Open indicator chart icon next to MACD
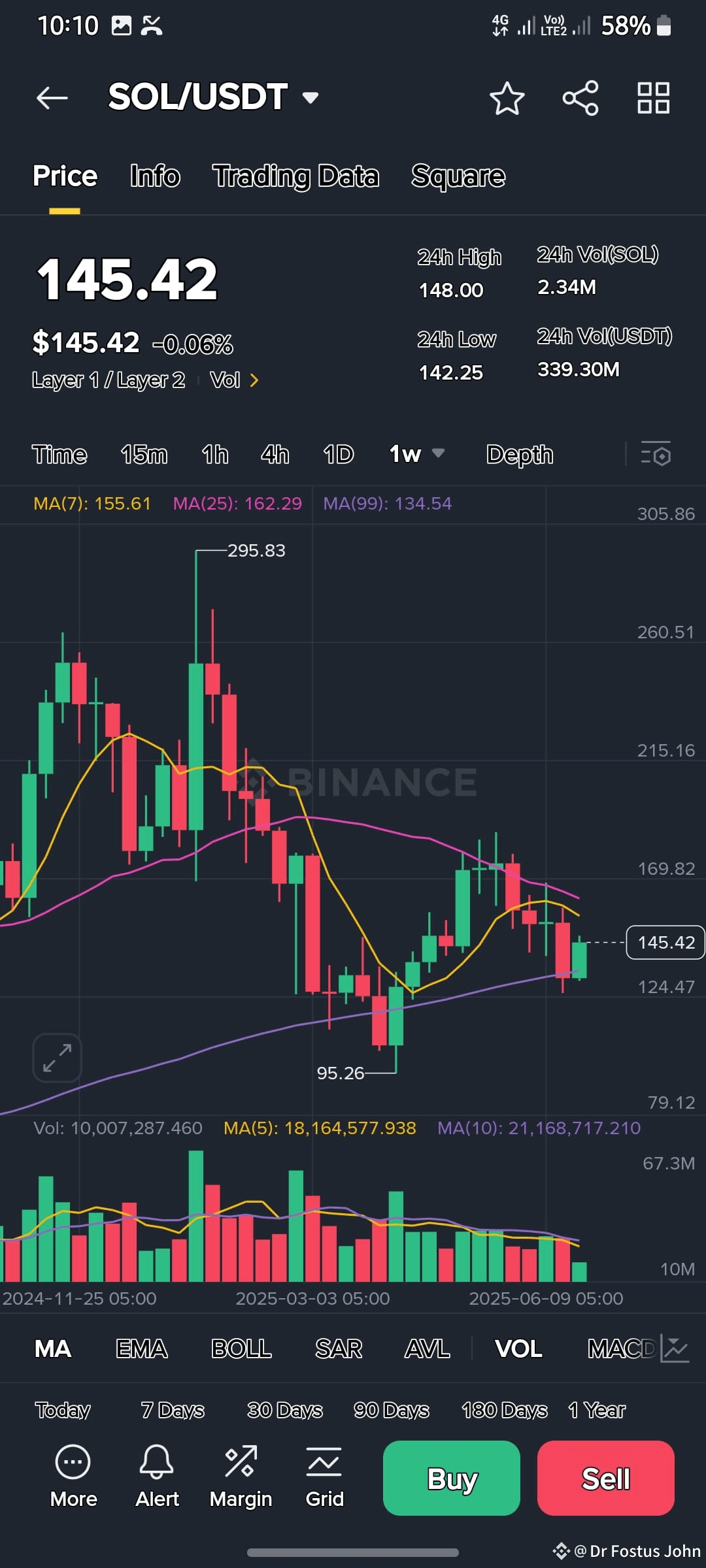The width and height of the screenshot is (706, 1568). pyautogui.click(x=675, y=1348)
